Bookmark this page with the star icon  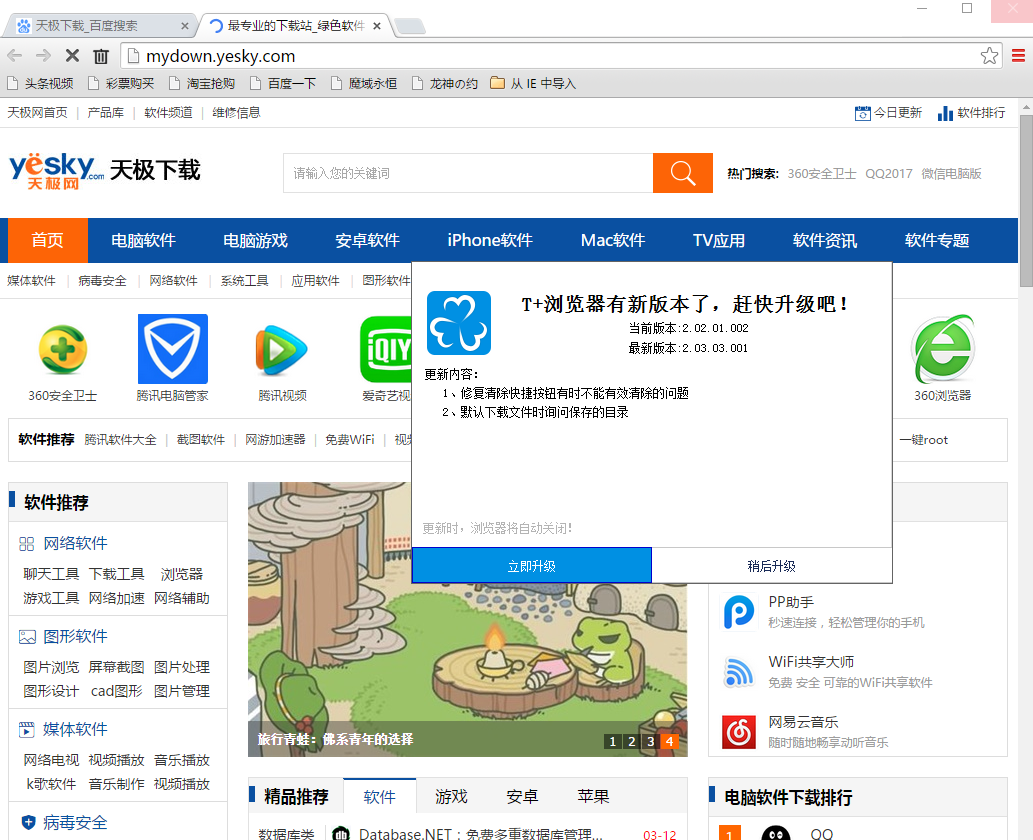[x=989, y=56]
